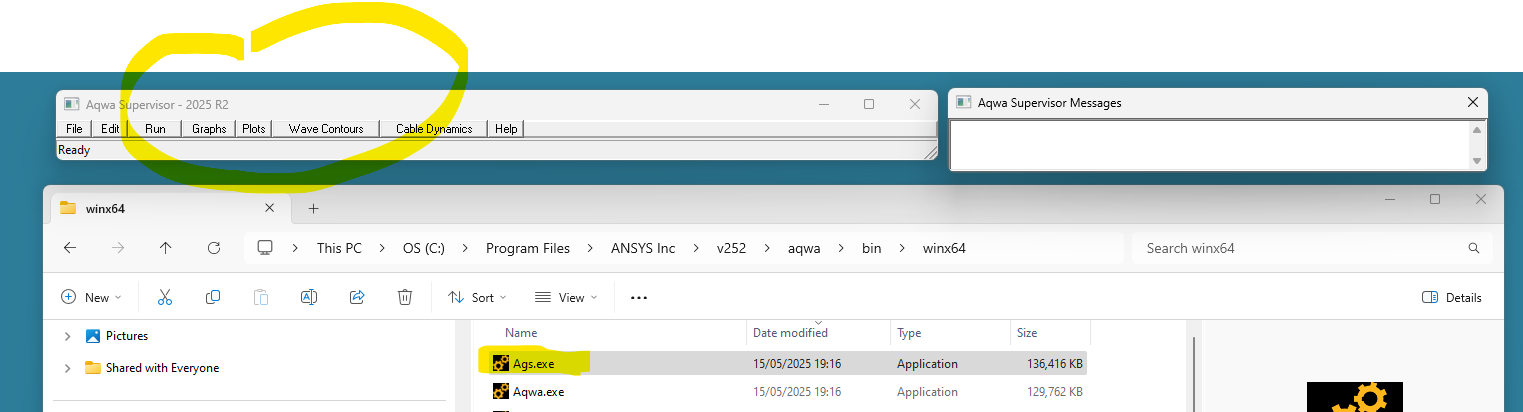Click the Delete trash icon
This screenshot has height=412, width=1523.
pos(405,297)
